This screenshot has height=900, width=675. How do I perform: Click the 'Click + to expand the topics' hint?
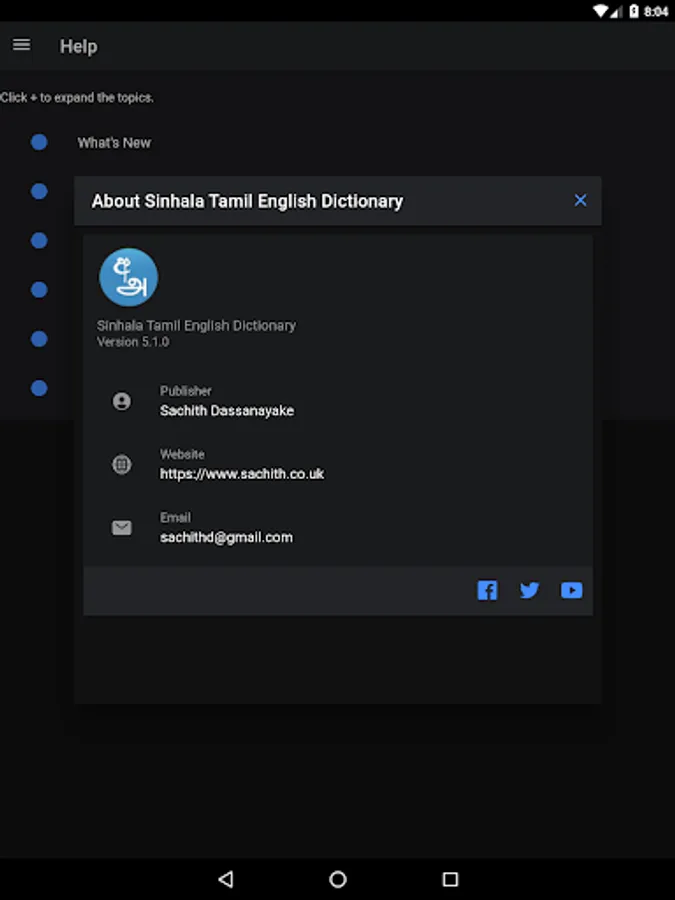[x=77, y=98]
